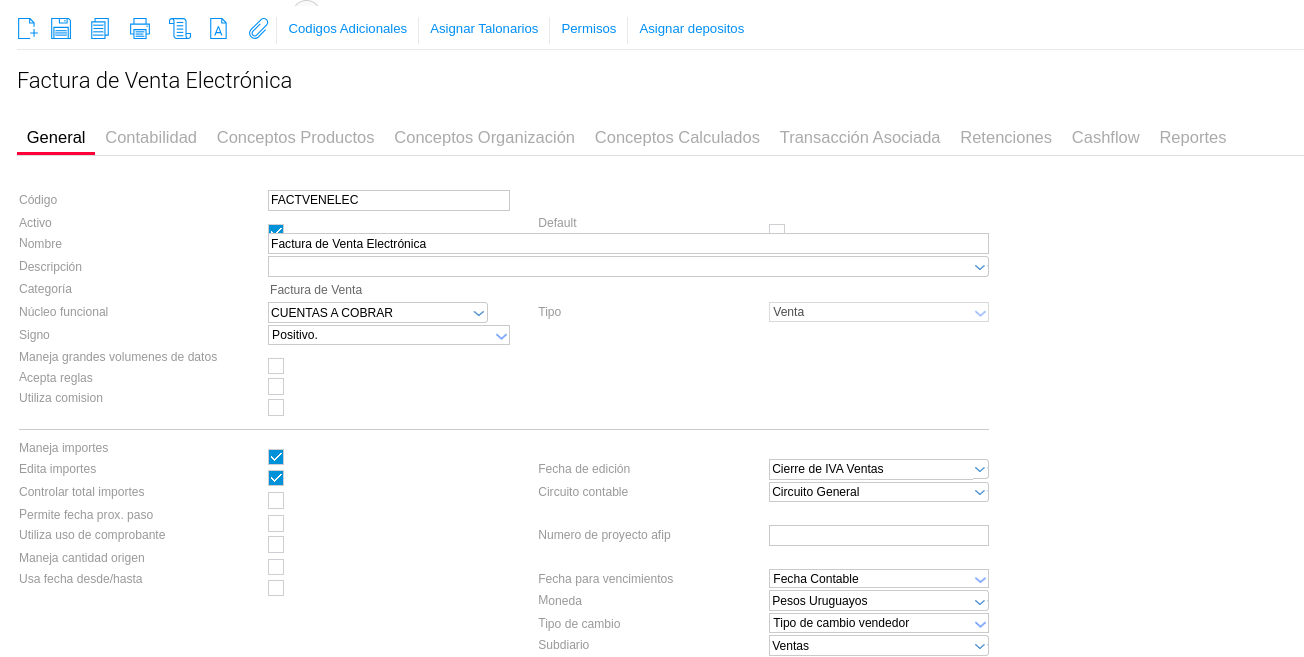This screenshot has width=1304, height=657.
Task: Click the save diskette icon
Action: (x=61, y=28)
